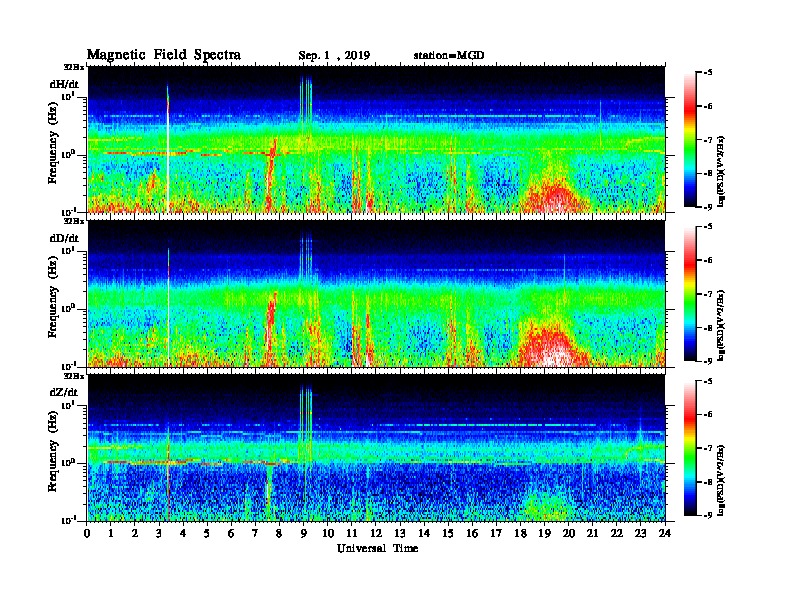Click the "32Hz" top-frequency label of the dZ/dt panel
Image resolution: width=792 pixels, height=612 pixels.
pos(73,376)
